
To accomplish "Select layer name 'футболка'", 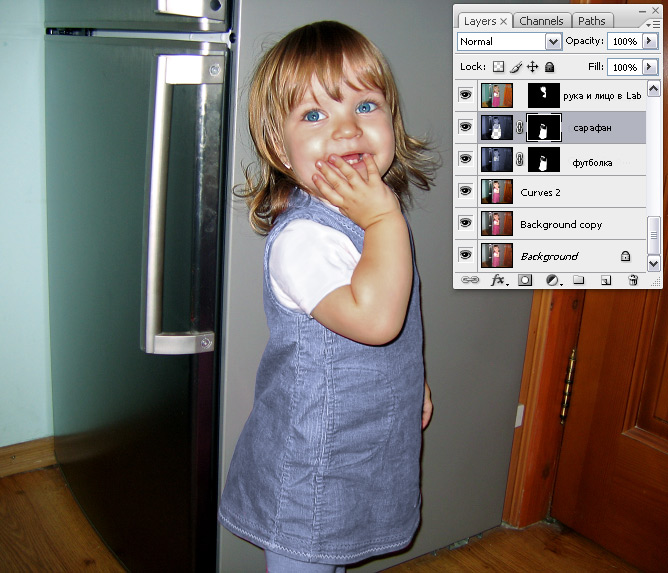I will (x=592, y=163).
